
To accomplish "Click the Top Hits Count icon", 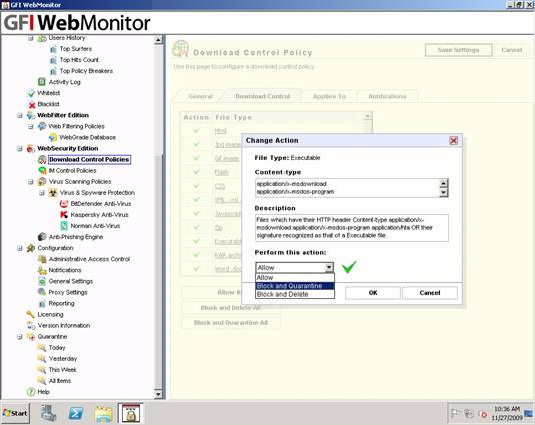I will [x=53, y=60].
